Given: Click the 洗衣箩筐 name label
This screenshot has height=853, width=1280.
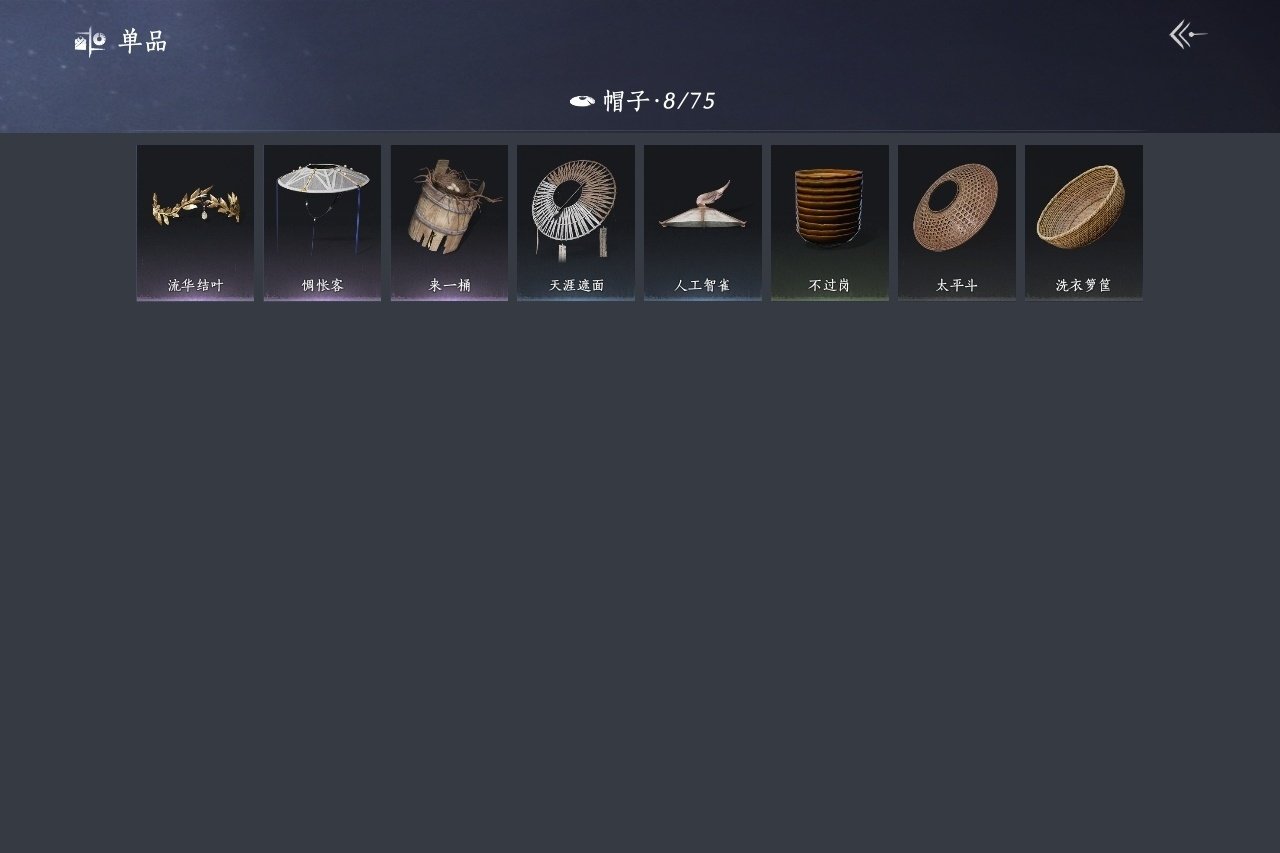Looking at the screenshot, I should 1084,285.
